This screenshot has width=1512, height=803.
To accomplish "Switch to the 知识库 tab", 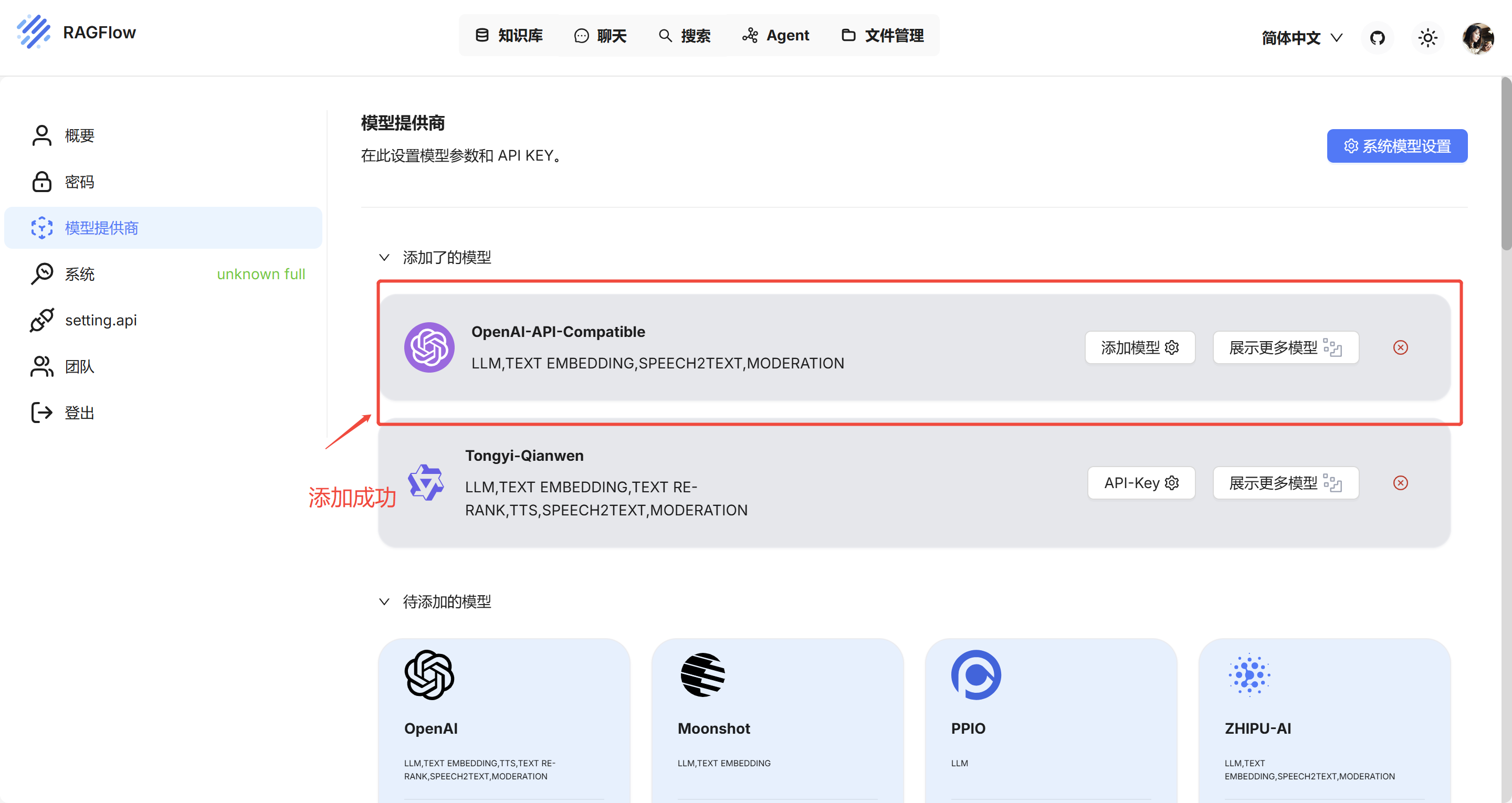I will click(x=509, y=35).
